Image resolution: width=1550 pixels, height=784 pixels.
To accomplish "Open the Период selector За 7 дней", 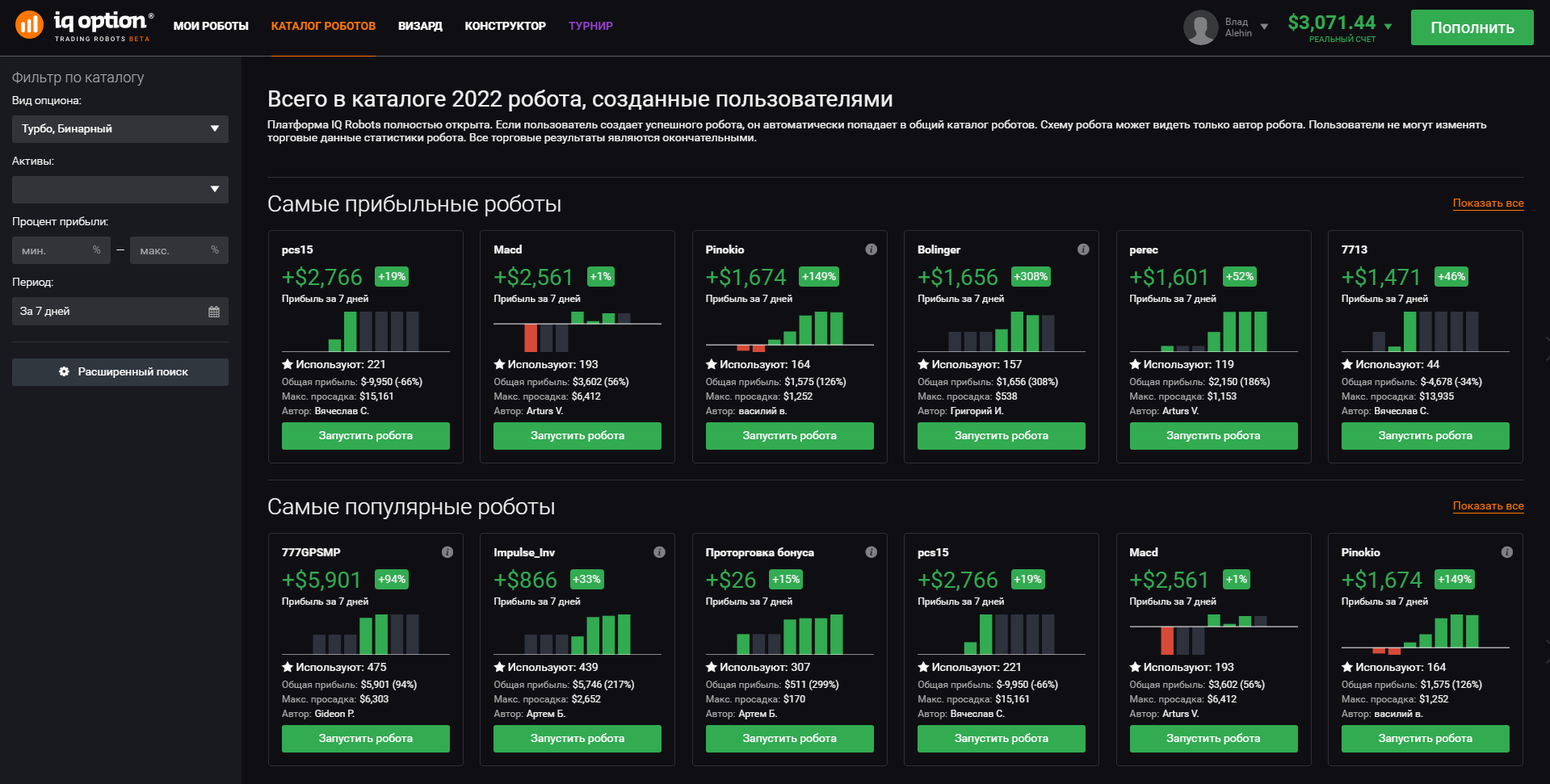I will (x=120, y=312).
